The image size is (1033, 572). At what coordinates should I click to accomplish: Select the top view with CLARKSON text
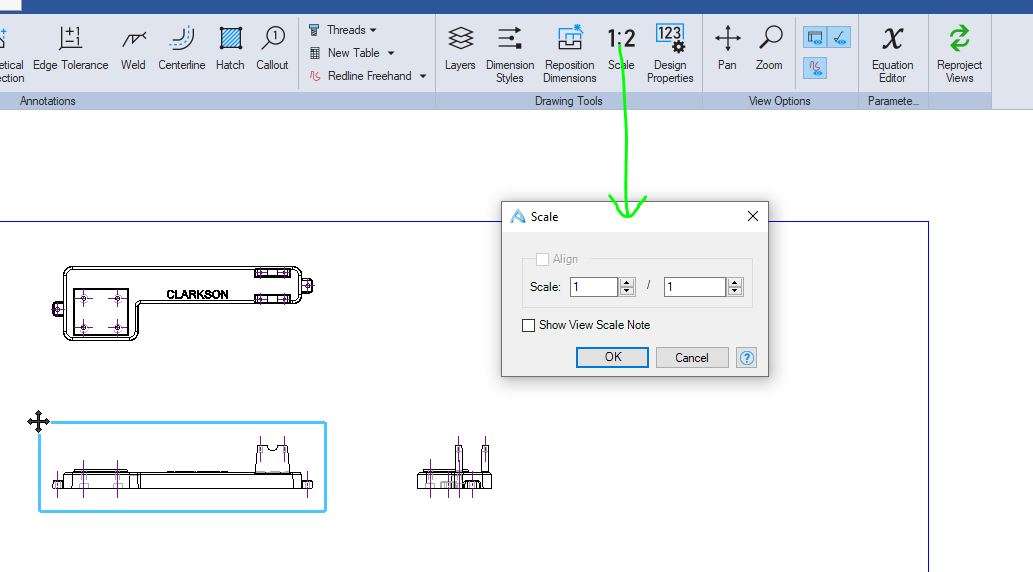(x=182, y=303)
